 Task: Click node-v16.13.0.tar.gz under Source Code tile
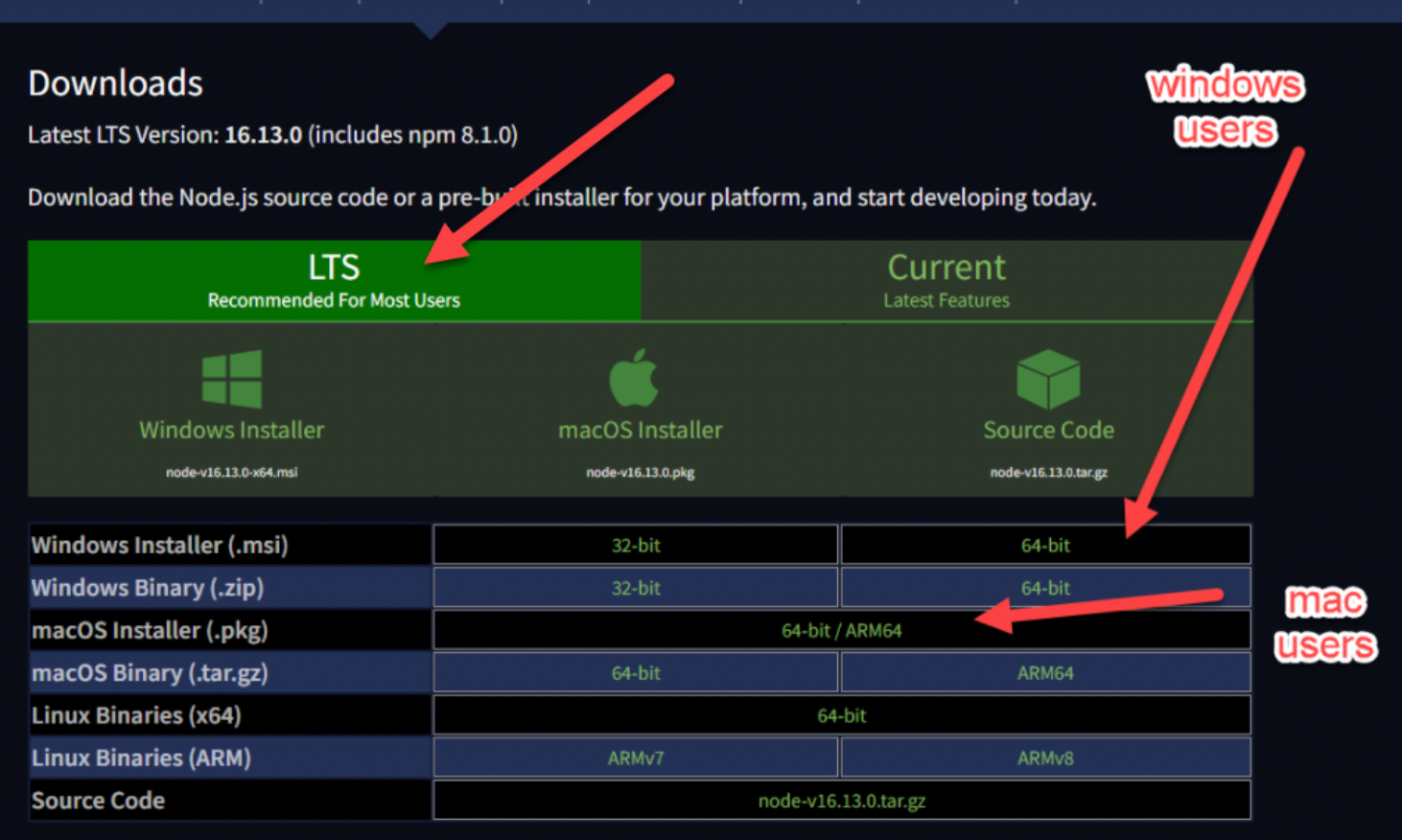1048,472
